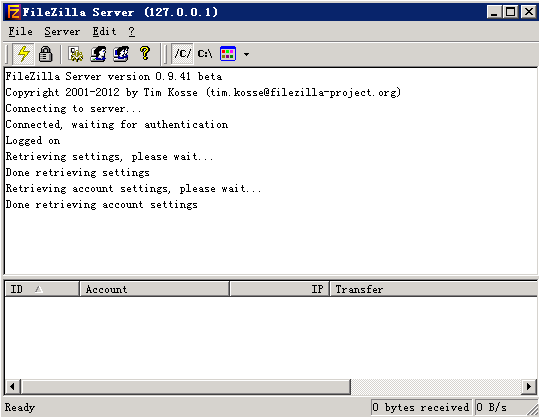Maximize the FileZilla Server window
Screen dimensions: 539x417
pyautogui.click(x=510, y=12)
